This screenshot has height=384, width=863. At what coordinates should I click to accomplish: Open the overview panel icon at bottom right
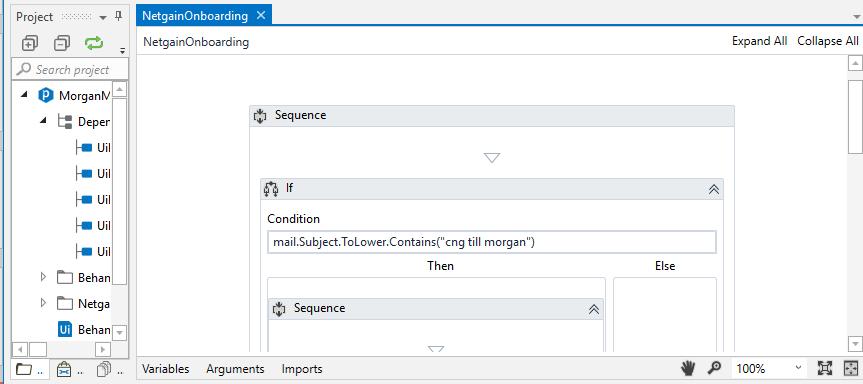point(850,368)
